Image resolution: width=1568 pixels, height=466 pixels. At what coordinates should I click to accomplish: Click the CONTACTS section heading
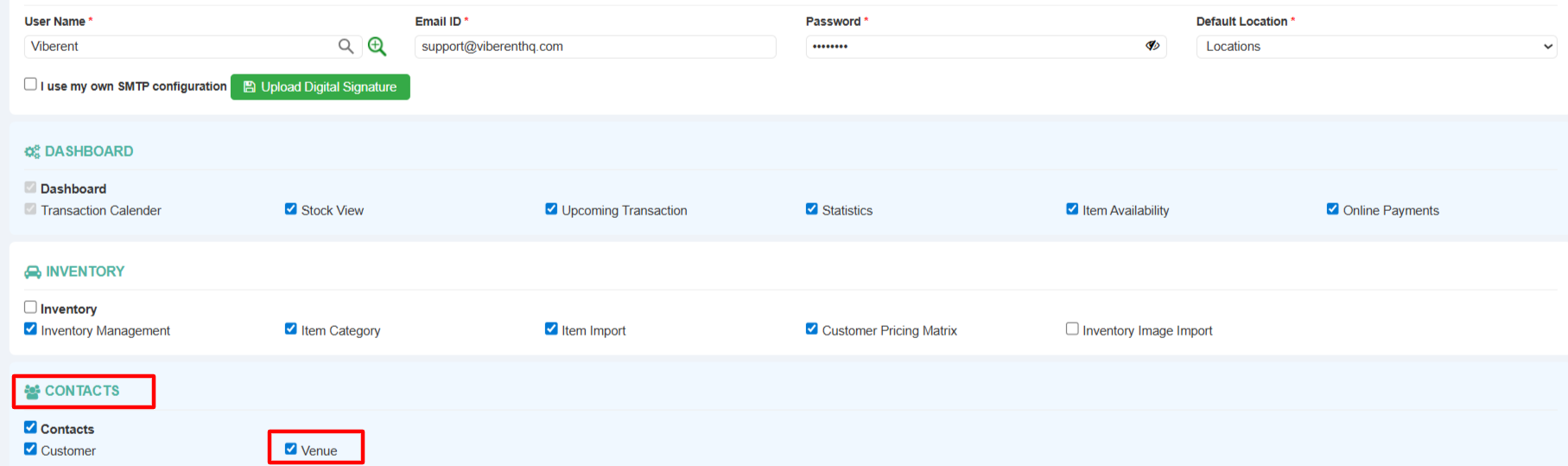click(82, 391)
